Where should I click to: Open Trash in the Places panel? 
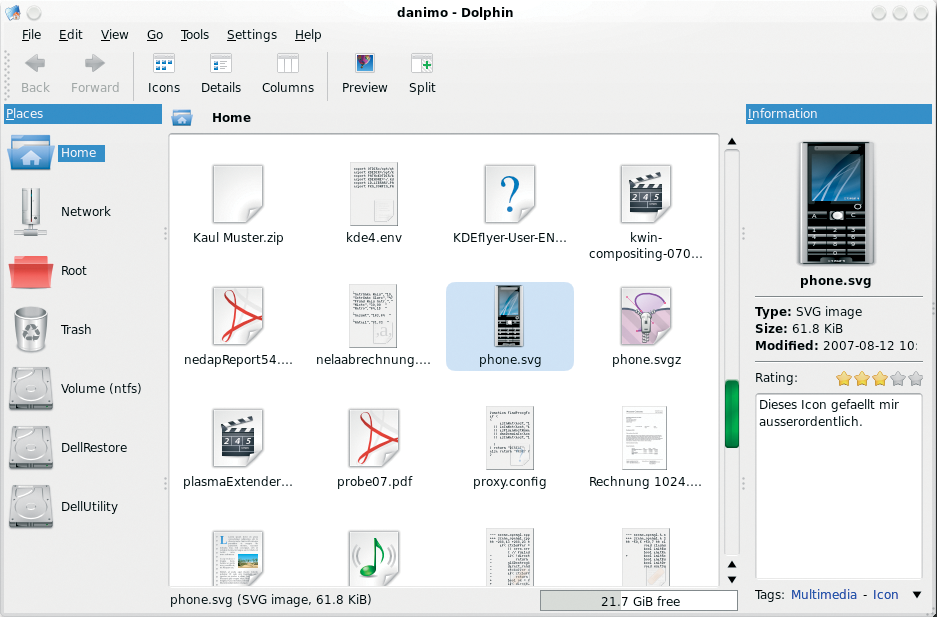click(x=53, y=329)
